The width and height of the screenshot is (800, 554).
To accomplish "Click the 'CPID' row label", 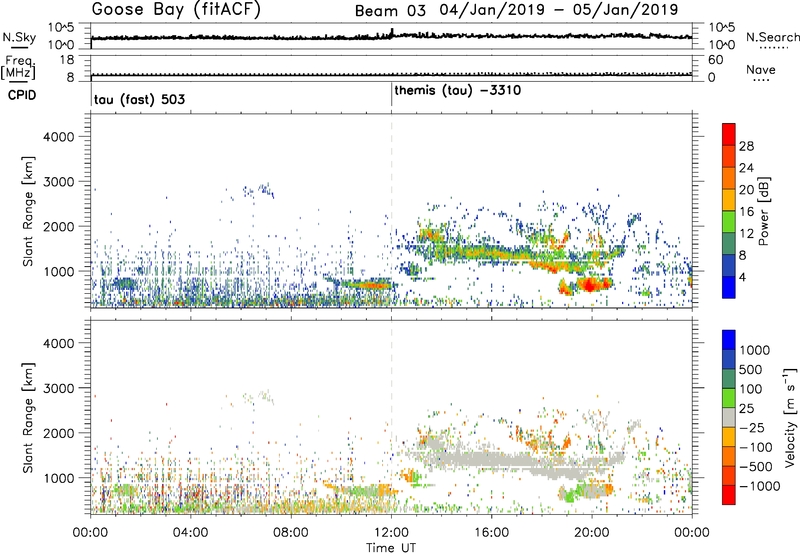I will point(22,95).
